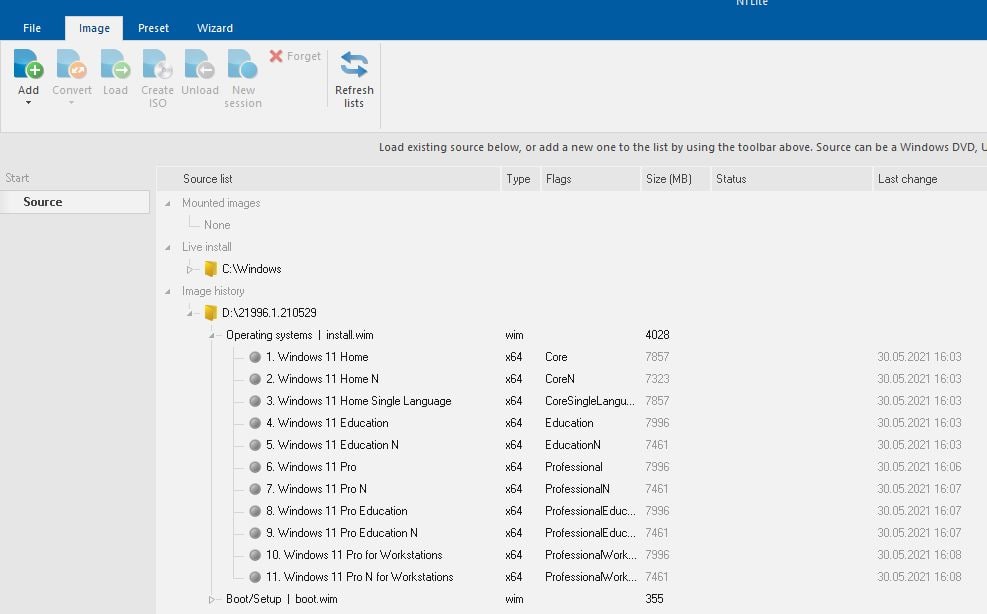The width and height of the screenshot is (987, 614).
Task: Select 2. Windows 11 Home N
Action: 322,379
